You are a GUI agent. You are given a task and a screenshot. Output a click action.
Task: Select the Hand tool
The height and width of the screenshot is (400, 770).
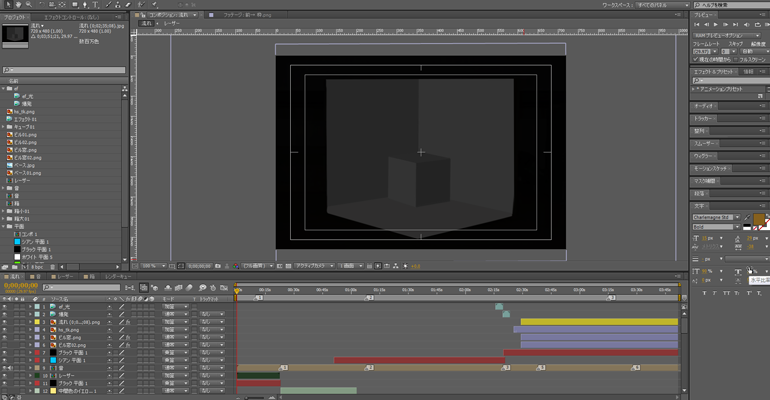[17, 5]
